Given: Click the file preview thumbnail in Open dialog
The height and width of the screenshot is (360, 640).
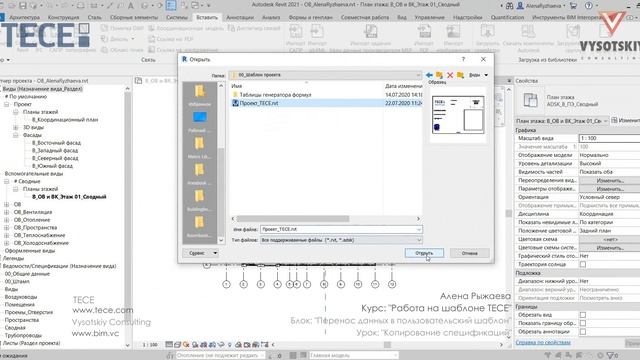Looking at the screenshot, I should tap(458, 115).
